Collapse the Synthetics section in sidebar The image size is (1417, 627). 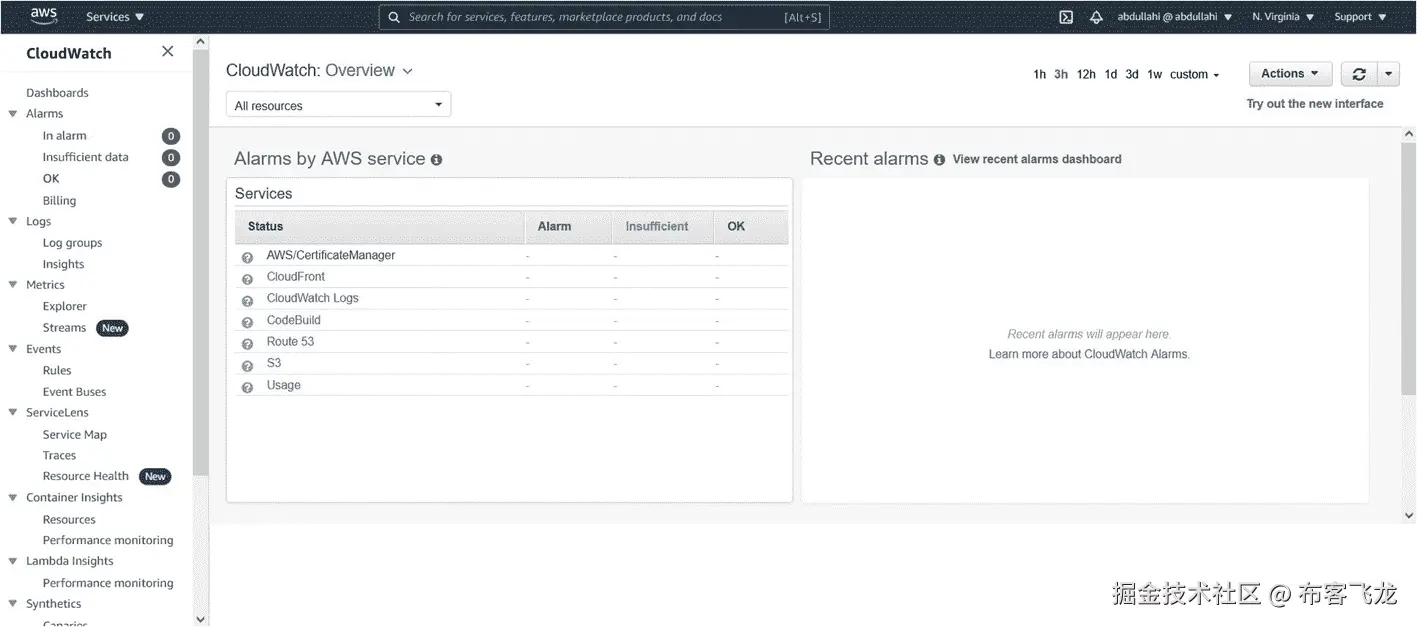(x=13, y=604)
